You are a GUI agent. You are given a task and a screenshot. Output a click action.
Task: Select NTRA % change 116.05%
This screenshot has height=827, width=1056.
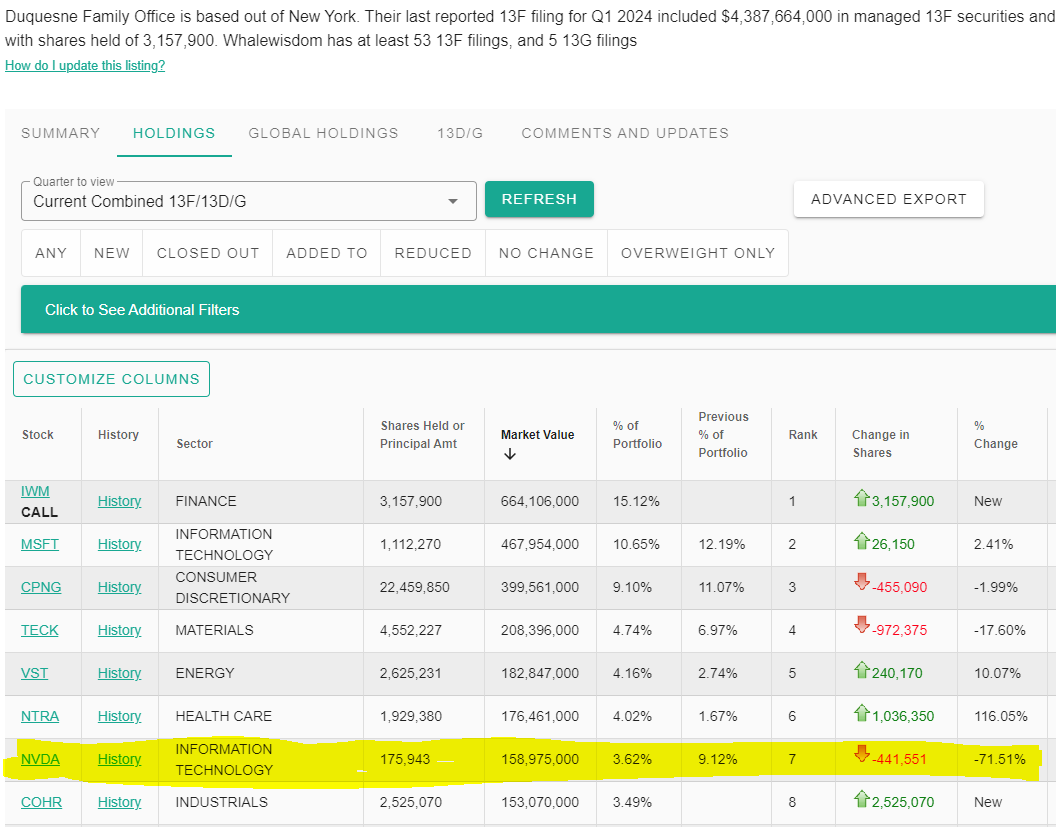point(1001,717)
